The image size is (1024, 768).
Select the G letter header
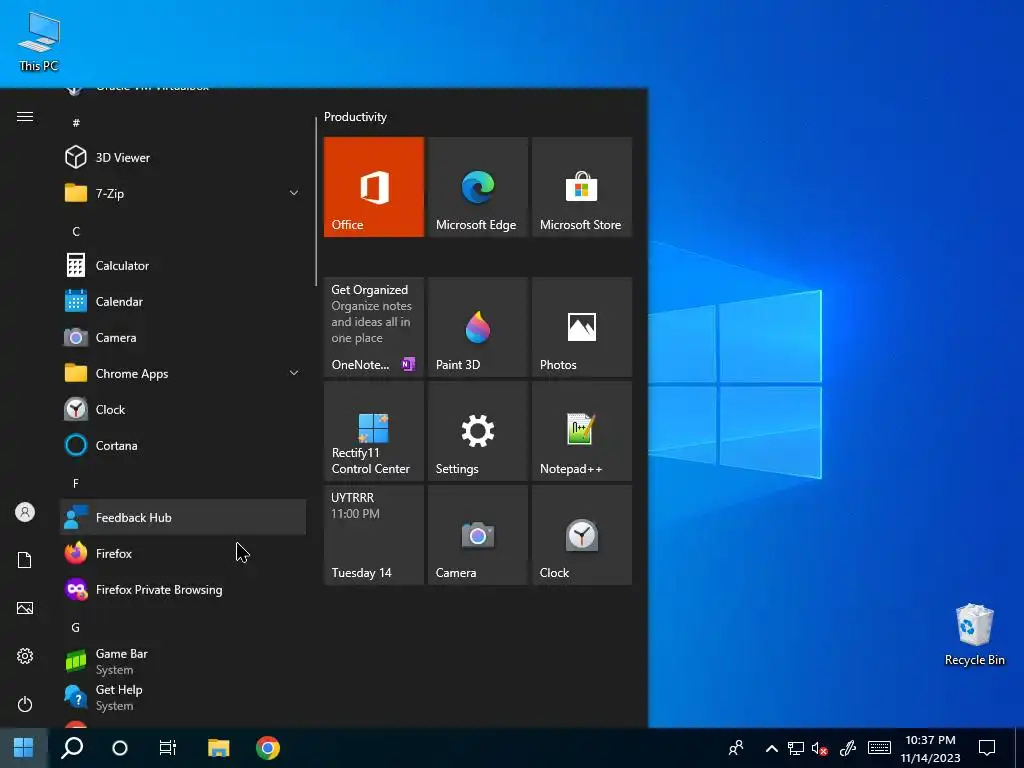pyautogui.click(x=76, y=627)
